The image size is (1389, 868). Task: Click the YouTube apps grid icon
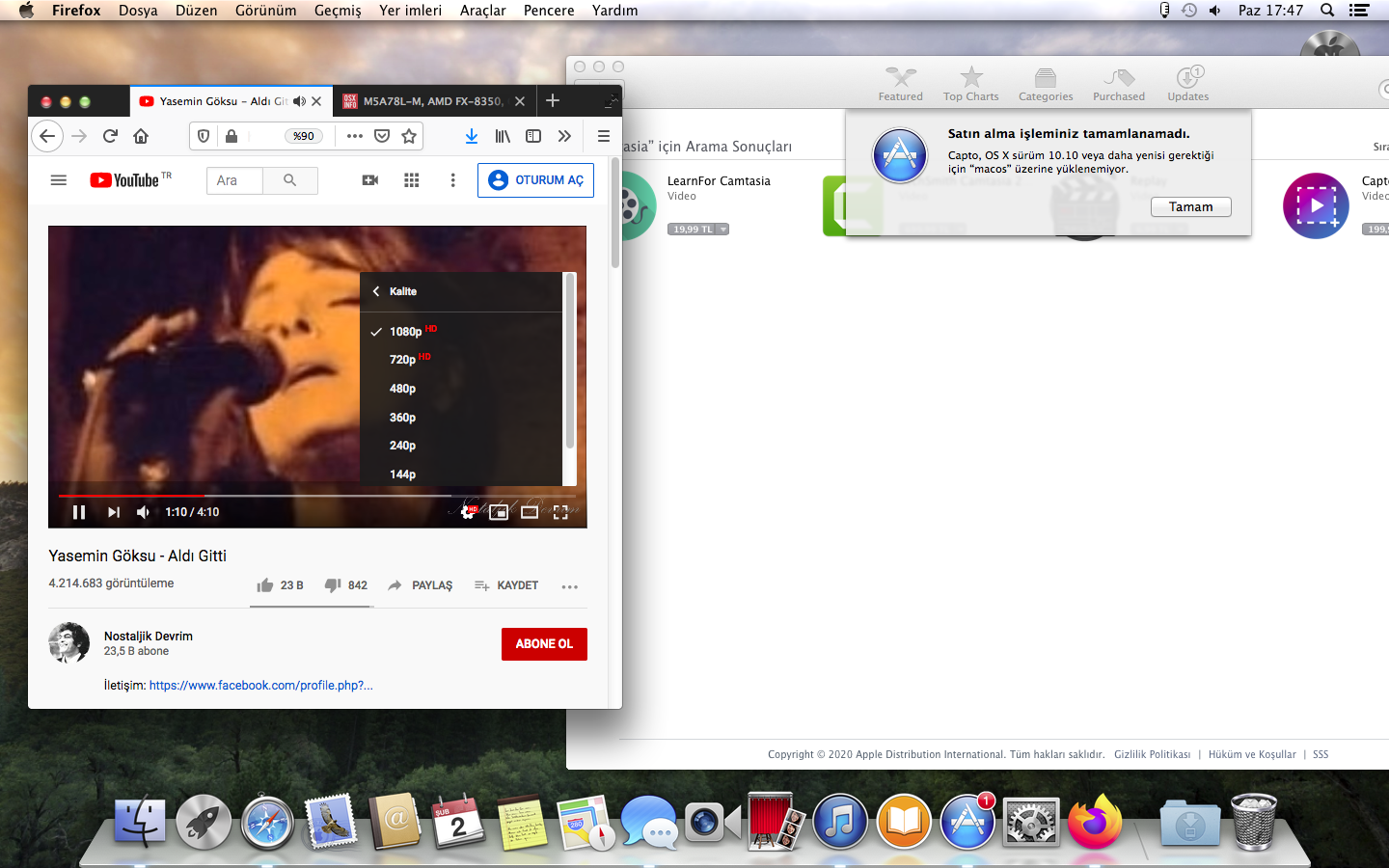pos(412,180)
